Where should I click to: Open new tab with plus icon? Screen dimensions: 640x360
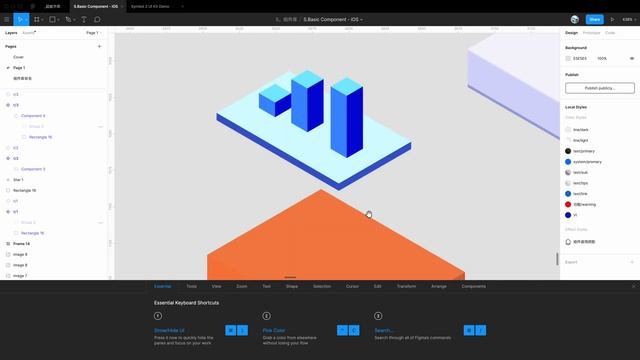coord(182,7)
